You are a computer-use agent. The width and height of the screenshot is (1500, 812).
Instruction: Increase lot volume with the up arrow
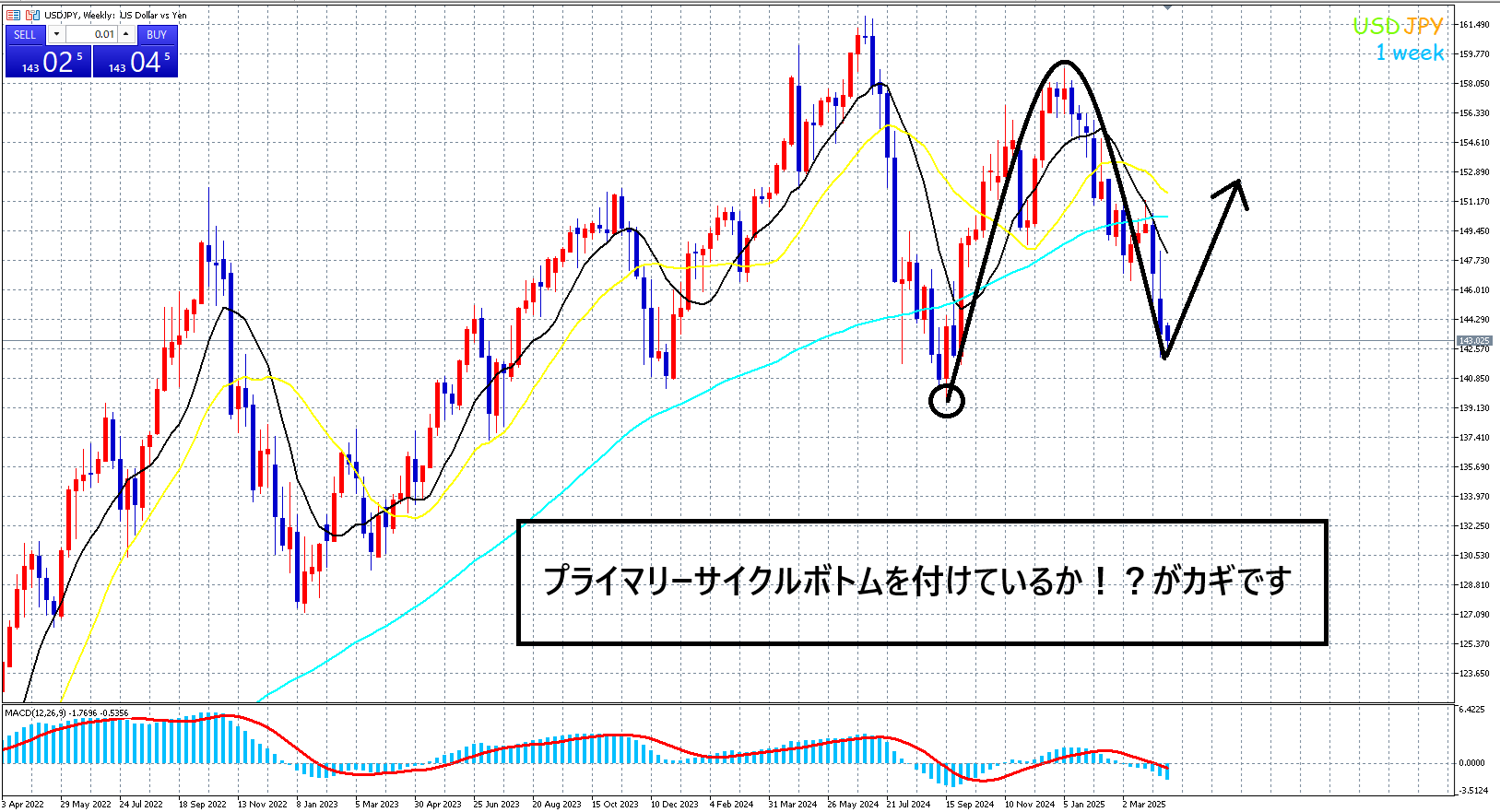click(x=126, y=35)
